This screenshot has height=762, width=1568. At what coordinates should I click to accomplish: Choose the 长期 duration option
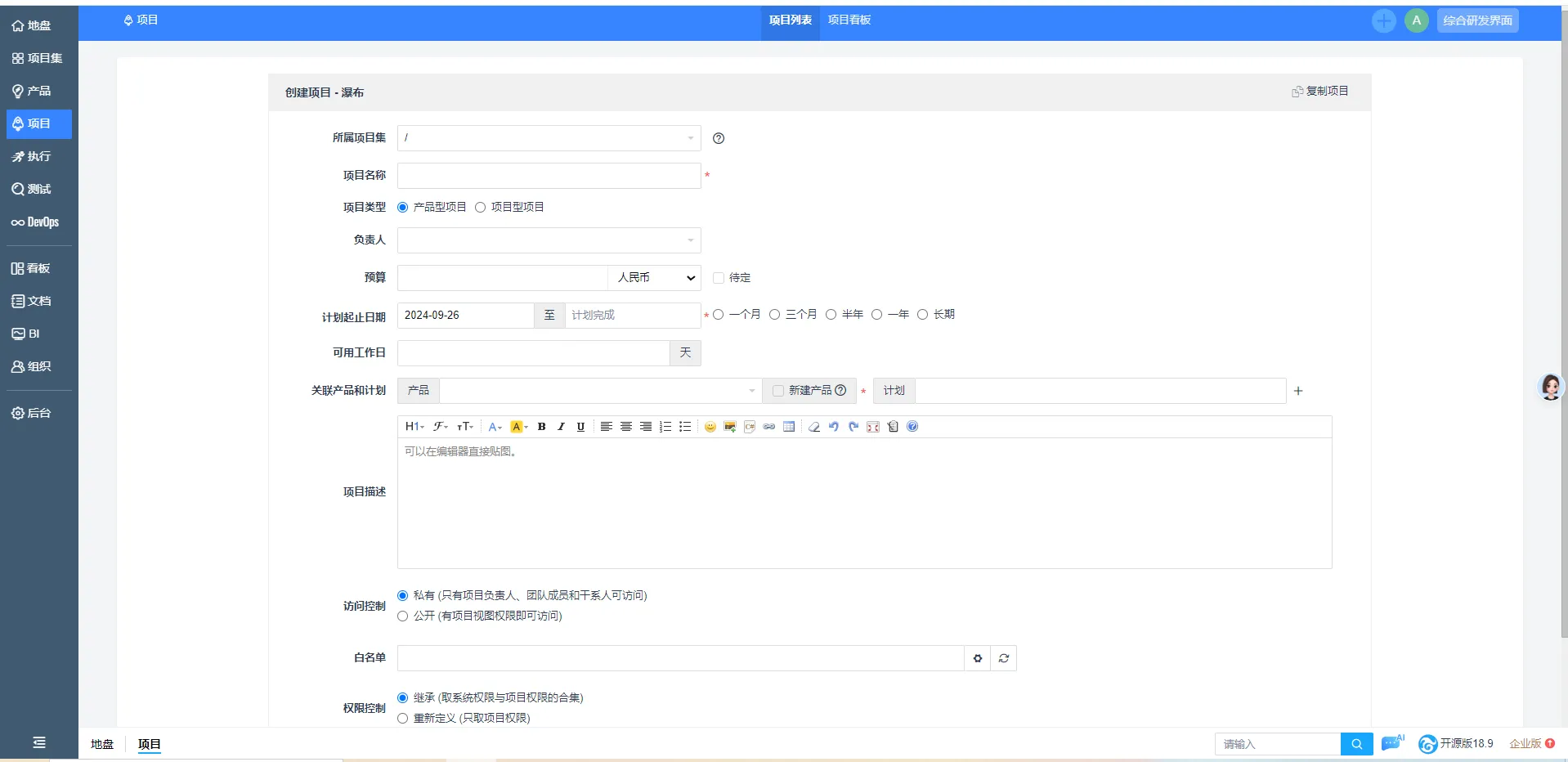923,315
